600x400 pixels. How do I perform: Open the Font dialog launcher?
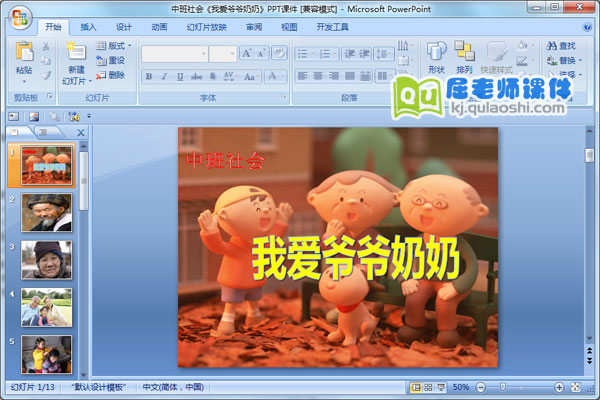tap(284, 96)
